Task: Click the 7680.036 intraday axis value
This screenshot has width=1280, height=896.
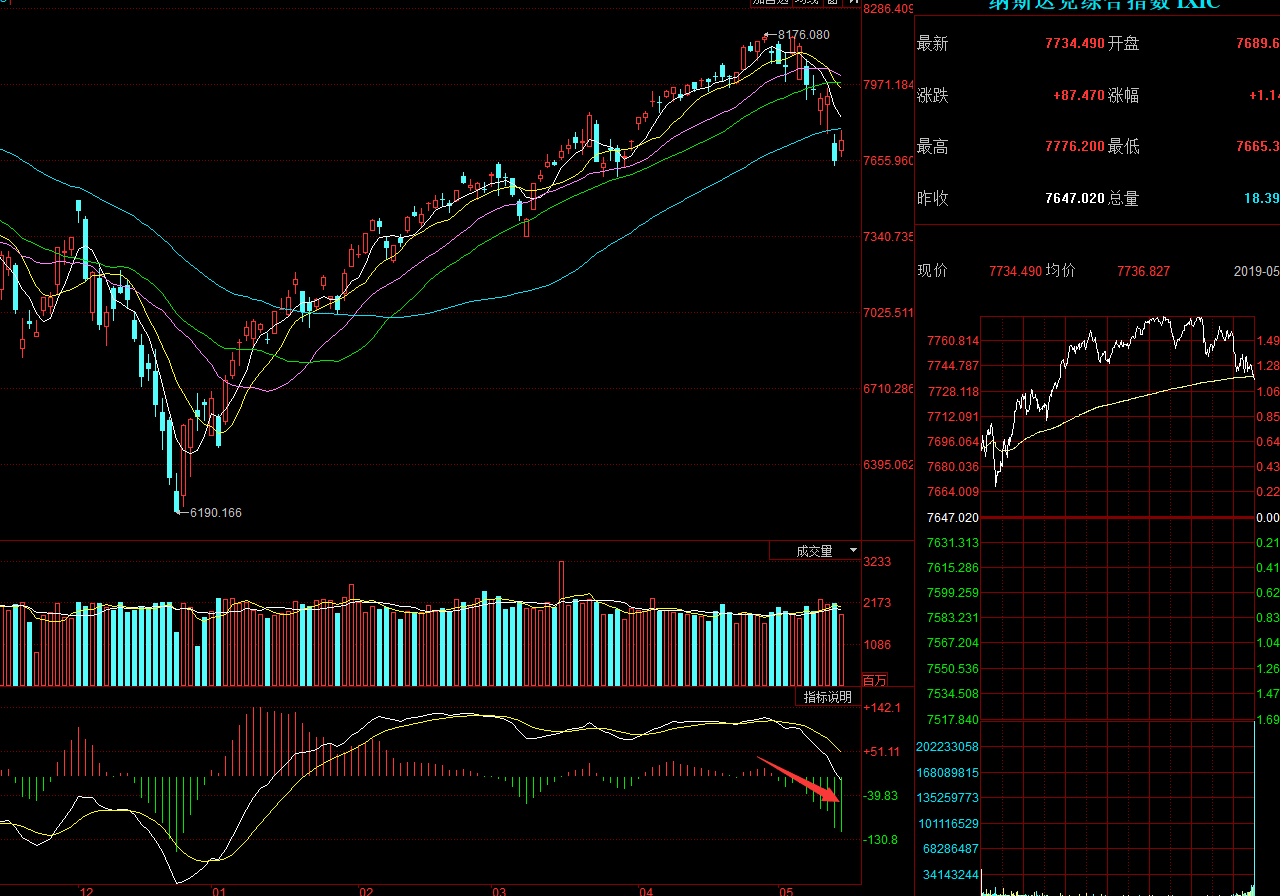Action: [x=953, y=467]
